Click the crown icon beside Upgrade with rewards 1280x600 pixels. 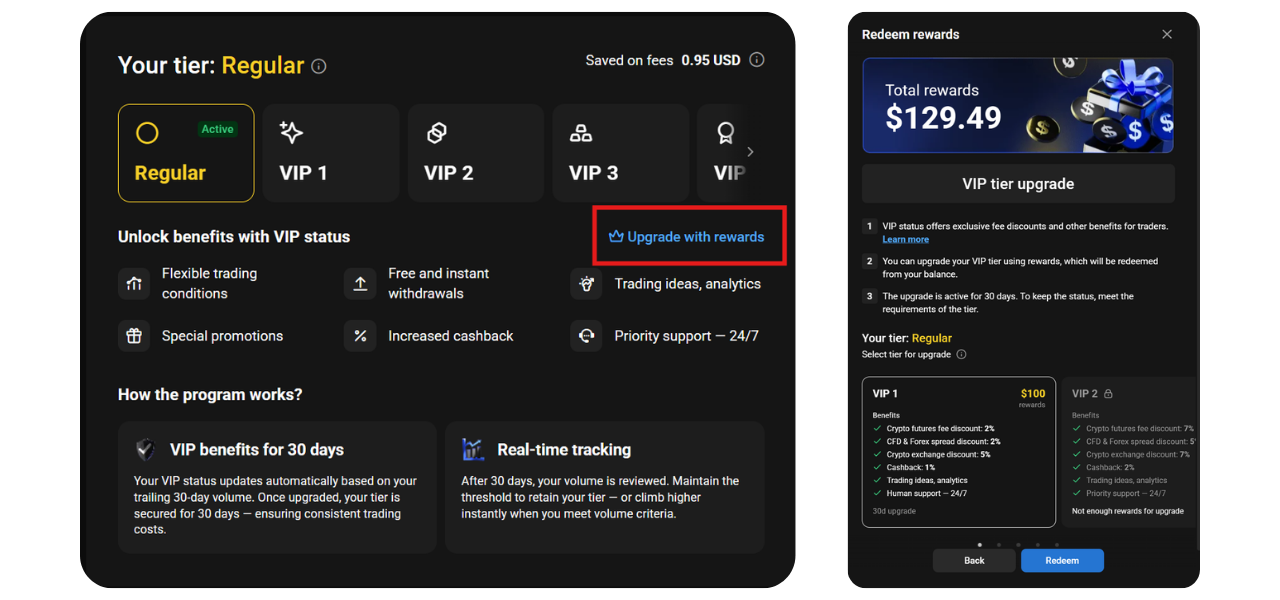616,237
